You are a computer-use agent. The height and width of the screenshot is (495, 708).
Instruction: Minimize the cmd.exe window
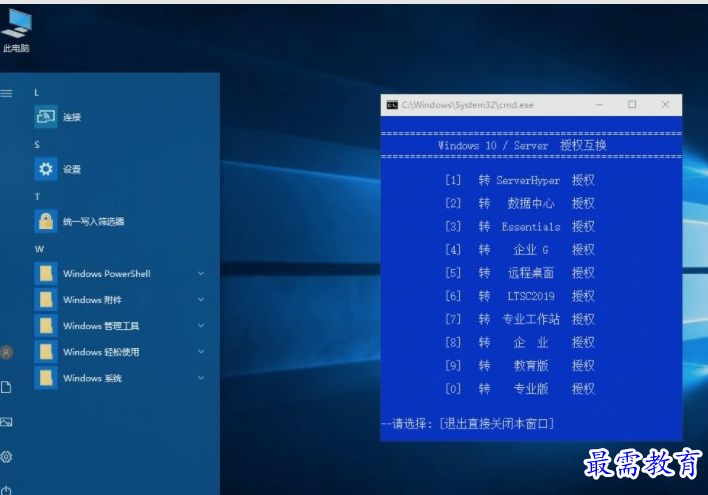pos(599,105)
